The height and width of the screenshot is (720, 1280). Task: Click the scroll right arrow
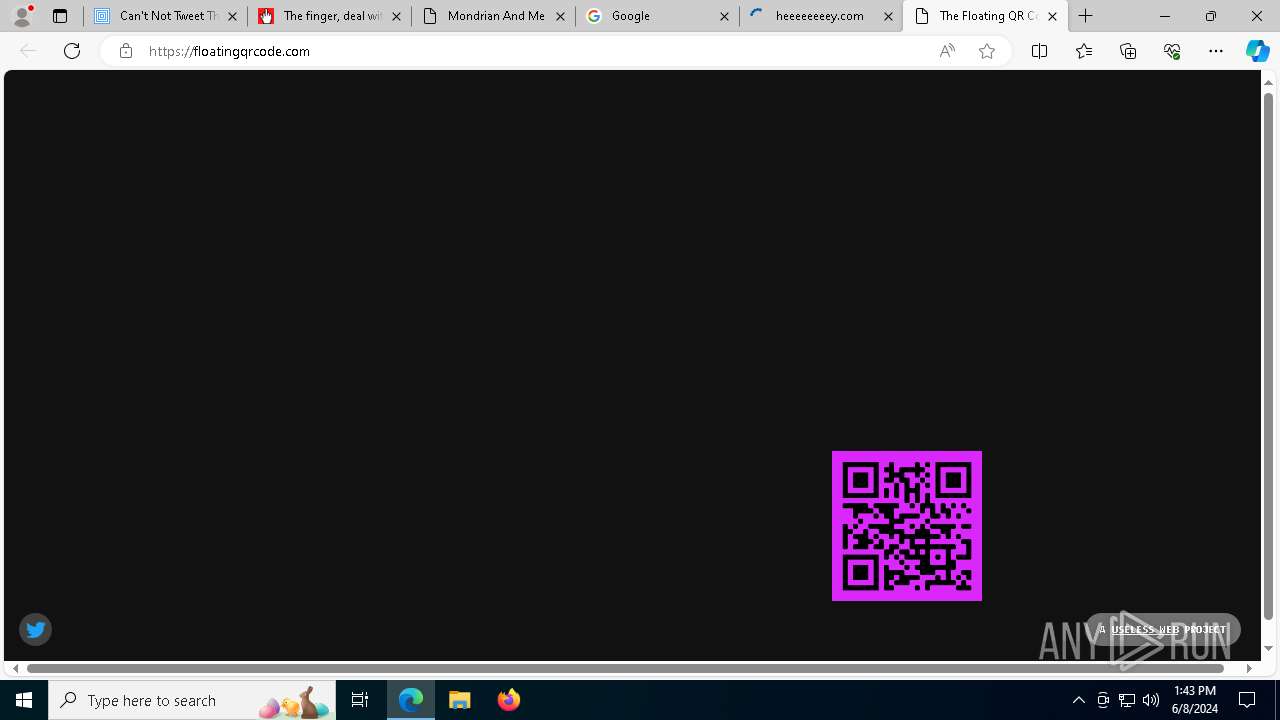tap(1249, 668)
